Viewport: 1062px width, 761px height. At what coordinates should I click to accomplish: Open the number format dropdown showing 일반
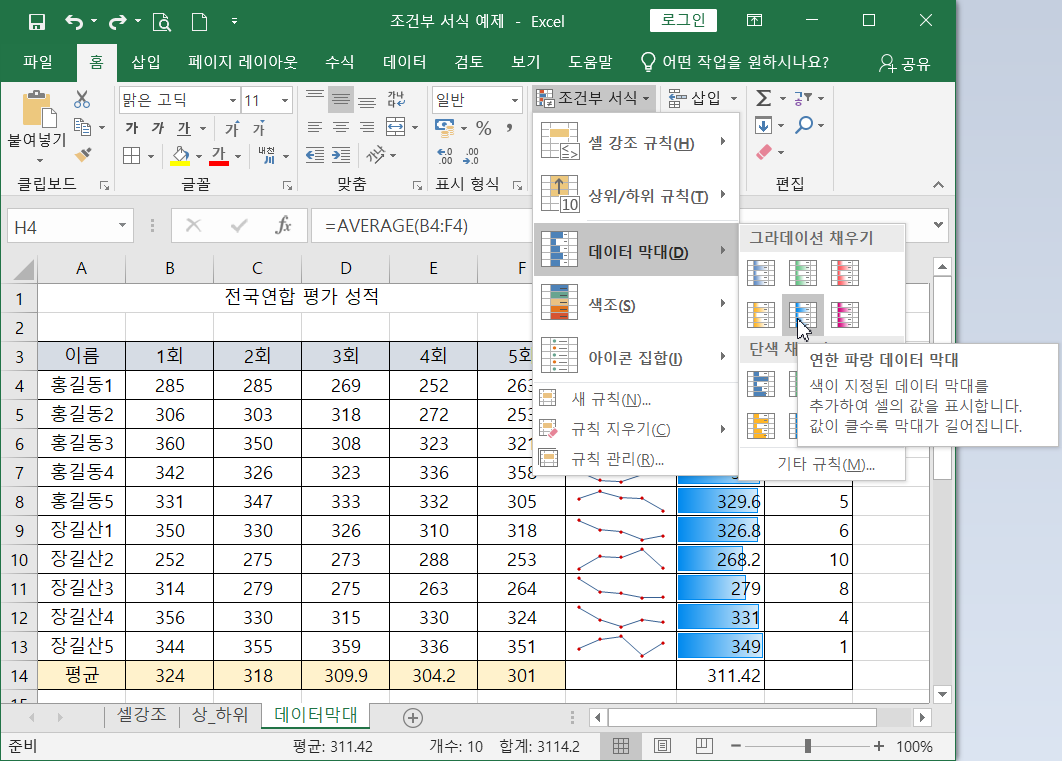515,100
